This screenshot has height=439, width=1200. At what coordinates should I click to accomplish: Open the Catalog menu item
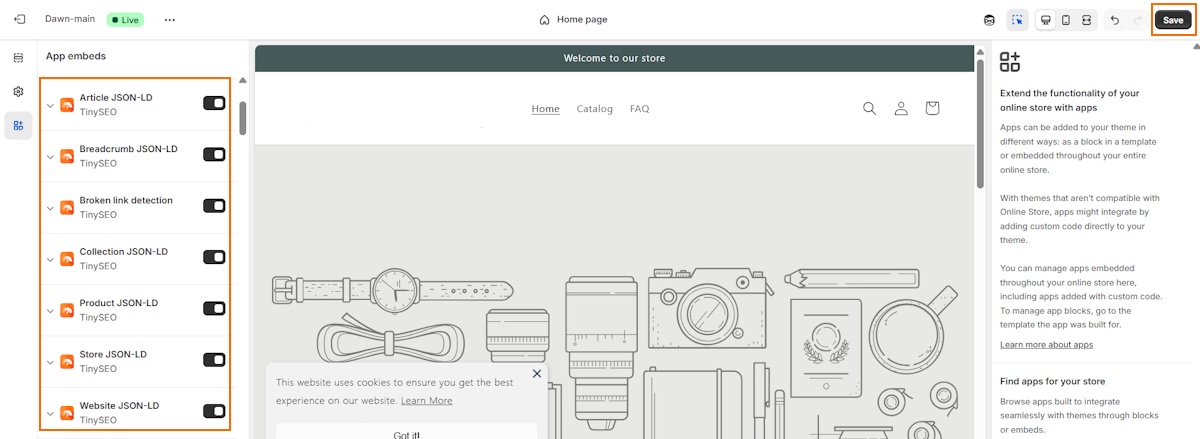click(x=594, y=108)
